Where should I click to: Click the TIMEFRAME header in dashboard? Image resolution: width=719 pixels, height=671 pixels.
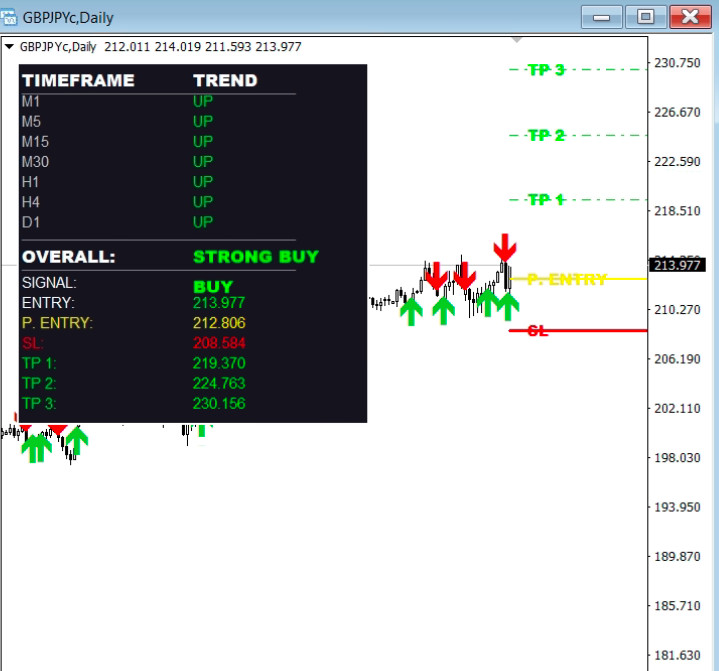78,81
